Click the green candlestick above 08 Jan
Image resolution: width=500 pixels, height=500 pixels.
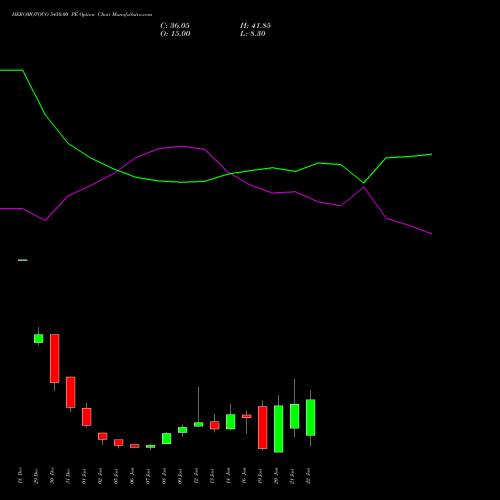point(167,438)
